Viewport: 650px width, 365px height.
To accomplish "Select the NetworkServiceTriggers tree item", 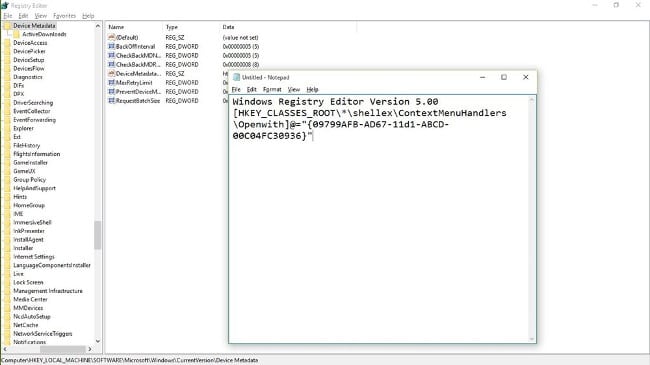I will pos(42,333).
